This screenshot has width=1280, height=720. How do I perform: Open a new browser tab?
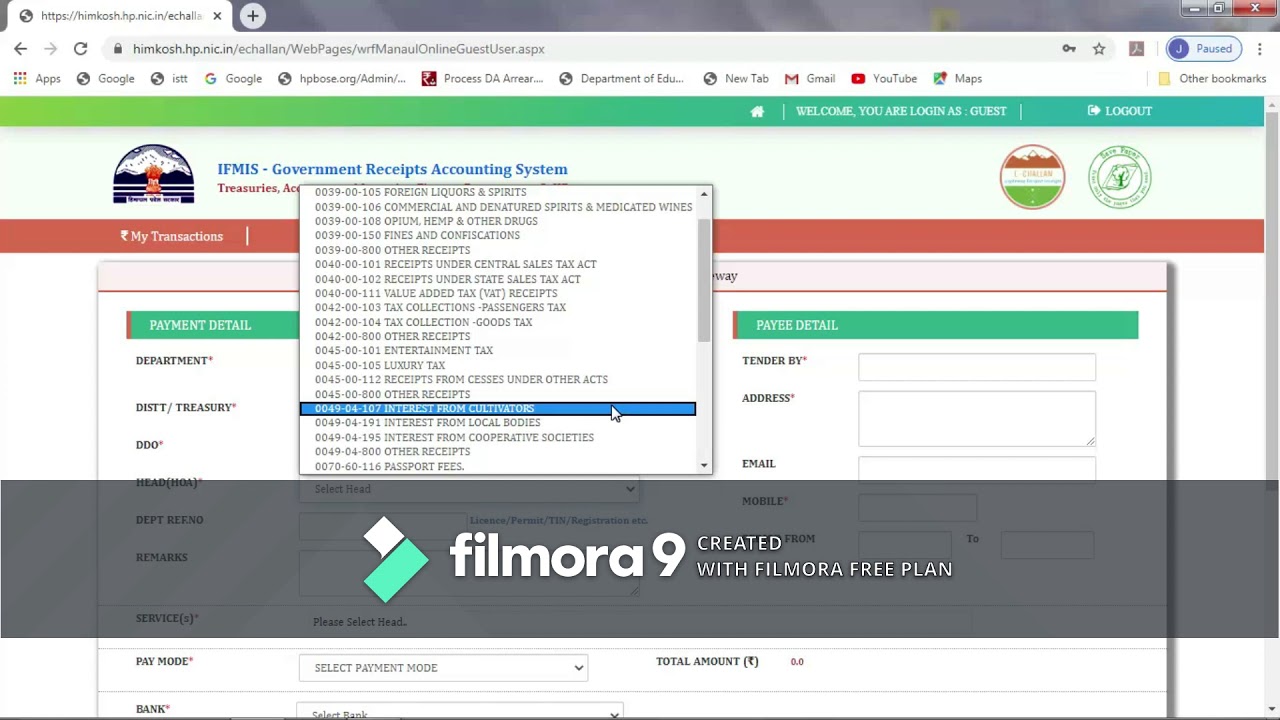[253, 16]
